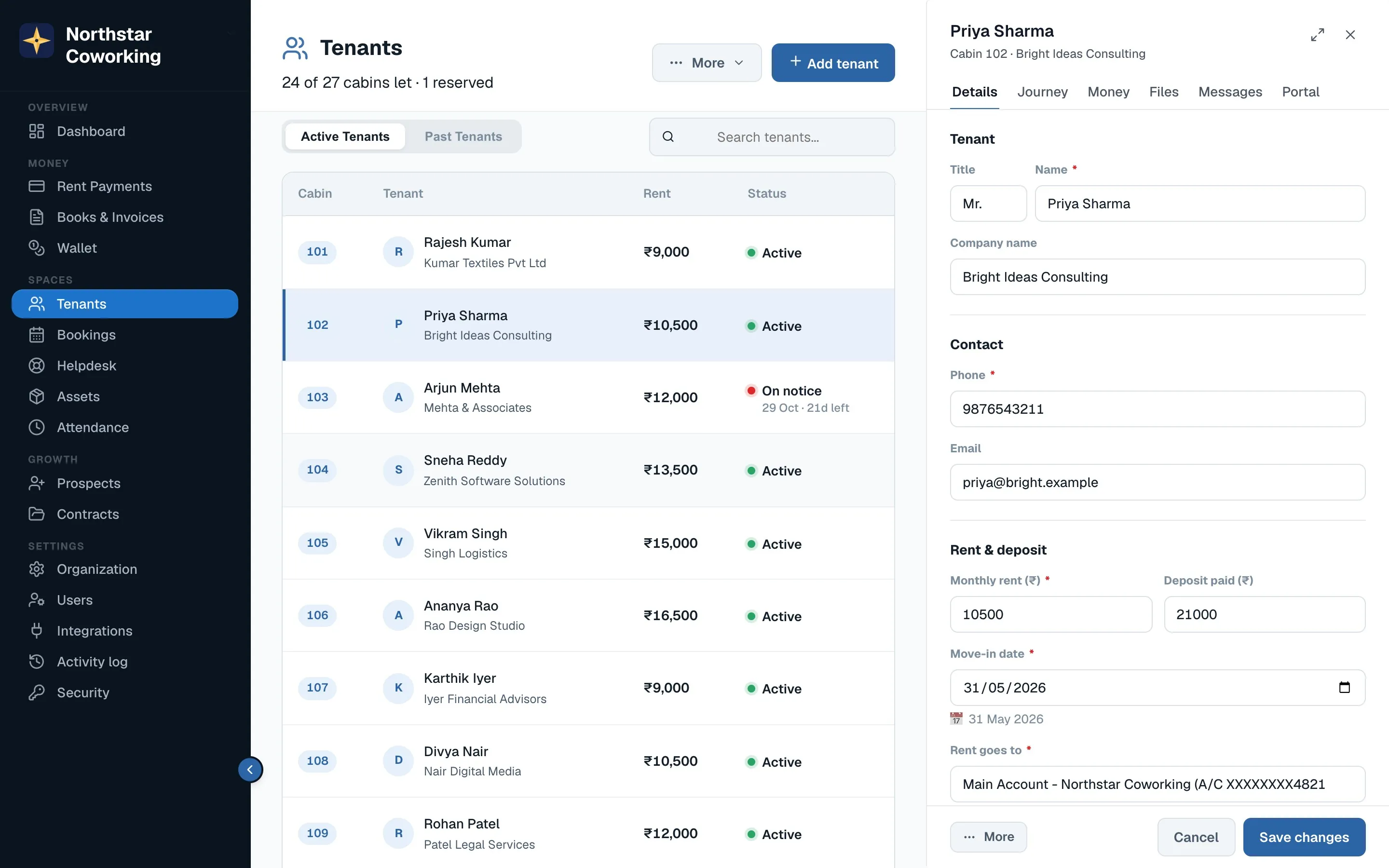Open the Portal tab
This screenshot has width=1389, height=868.
pyautogui.click(x=1301, y=92)
